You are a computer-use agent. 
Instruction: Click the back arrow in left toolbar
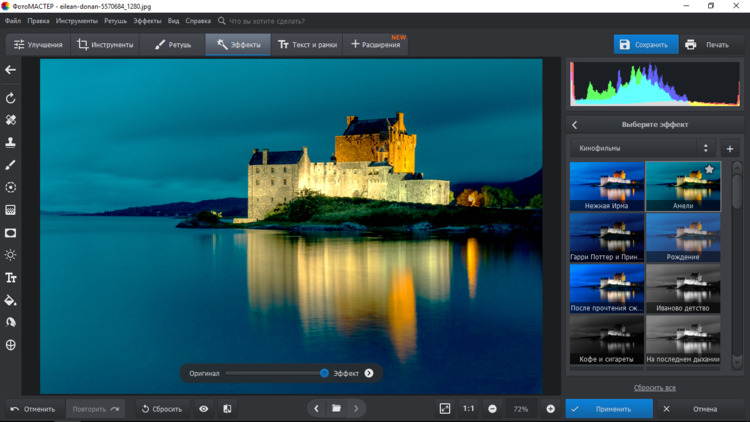[11, 70]
